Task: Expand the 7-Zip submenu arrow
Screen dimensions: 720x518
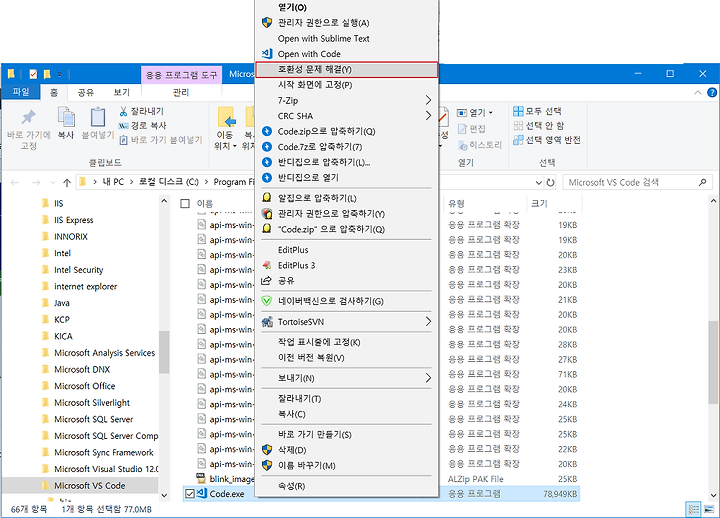Action: 428,100
